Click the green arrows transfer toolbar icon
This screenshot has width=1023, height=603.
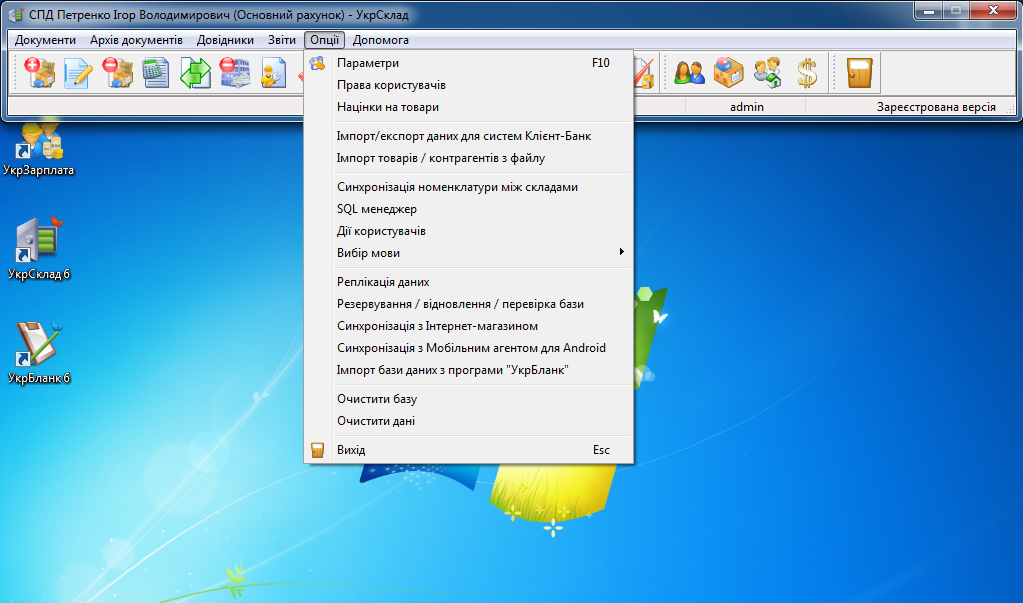195,73
